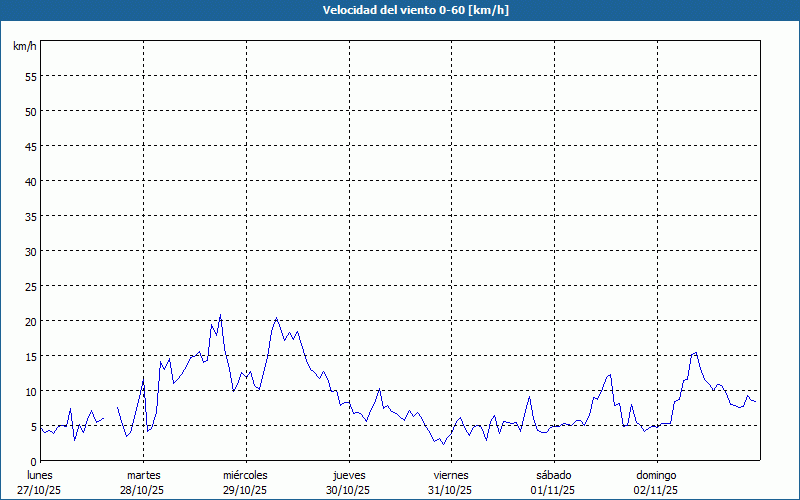Select the 'martes' day label
This screenshot has width=800, height=500.
coord(143,475)
